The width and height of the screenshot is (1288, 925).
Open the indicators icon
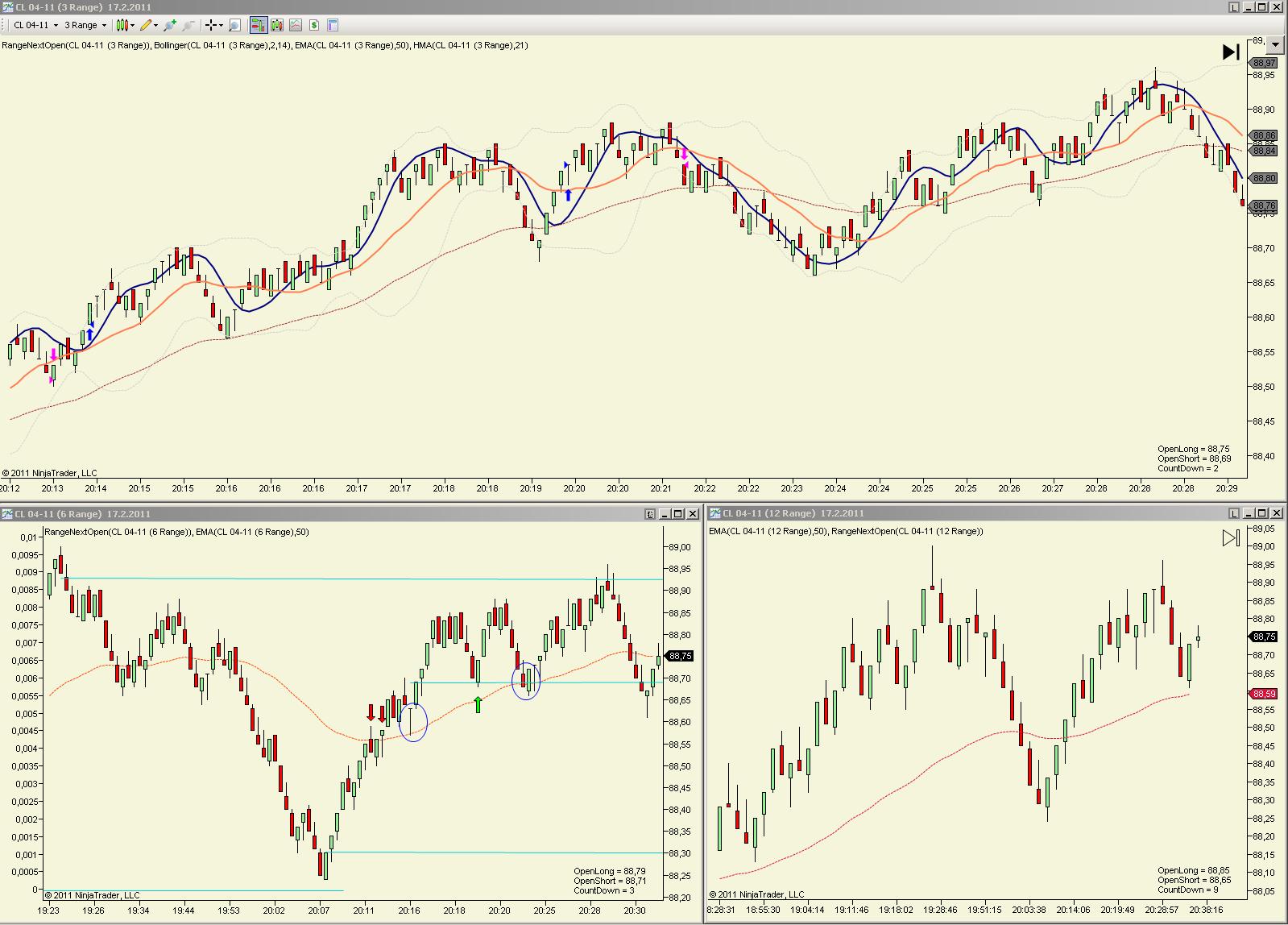click(296, 25)
